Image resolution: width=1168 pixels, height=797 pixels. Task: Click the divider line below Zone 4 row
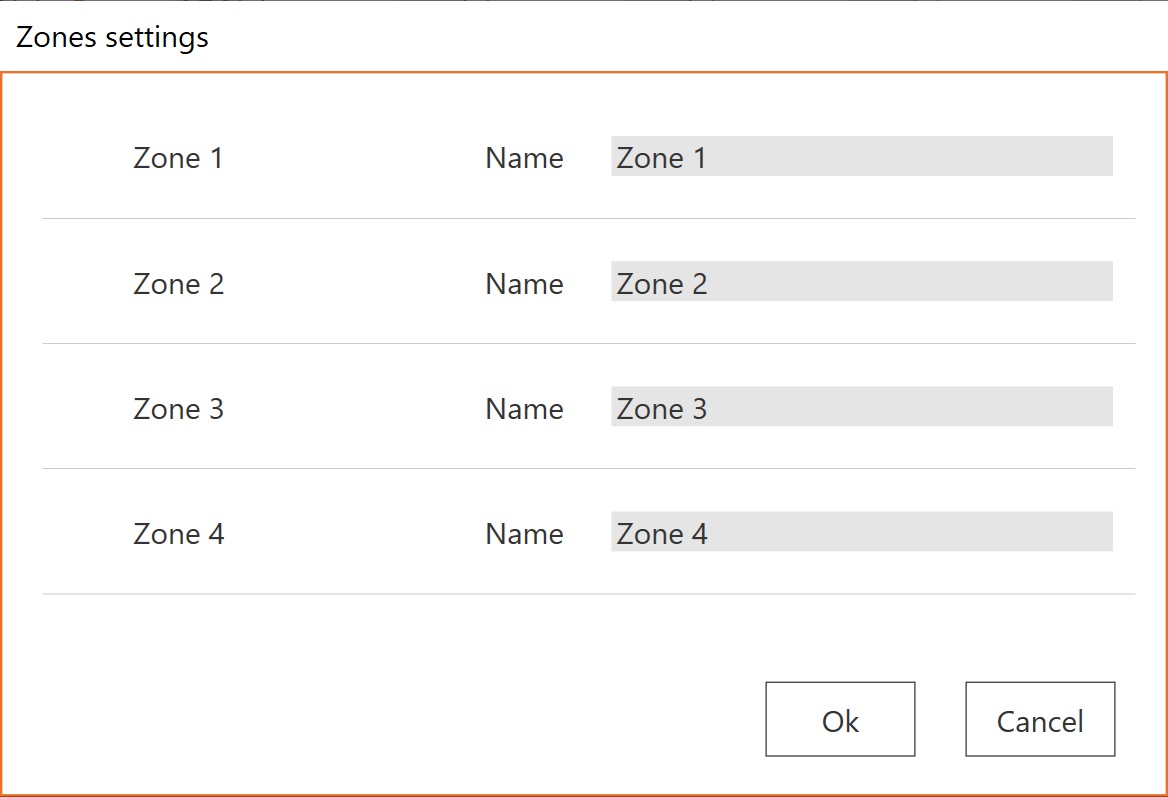pyautogui.click(x=588, y=594)
